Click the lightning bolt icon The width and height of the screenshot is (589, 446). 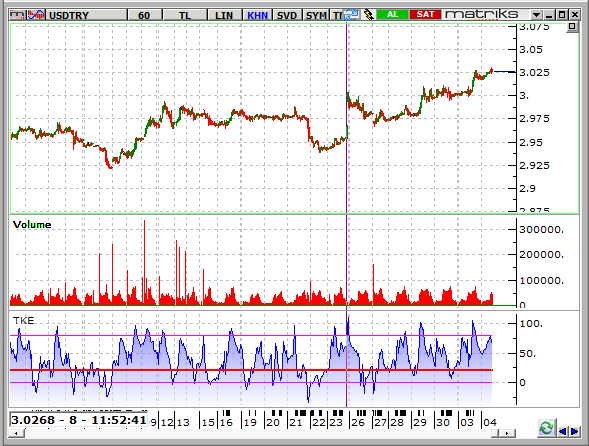tap(369, 15)
